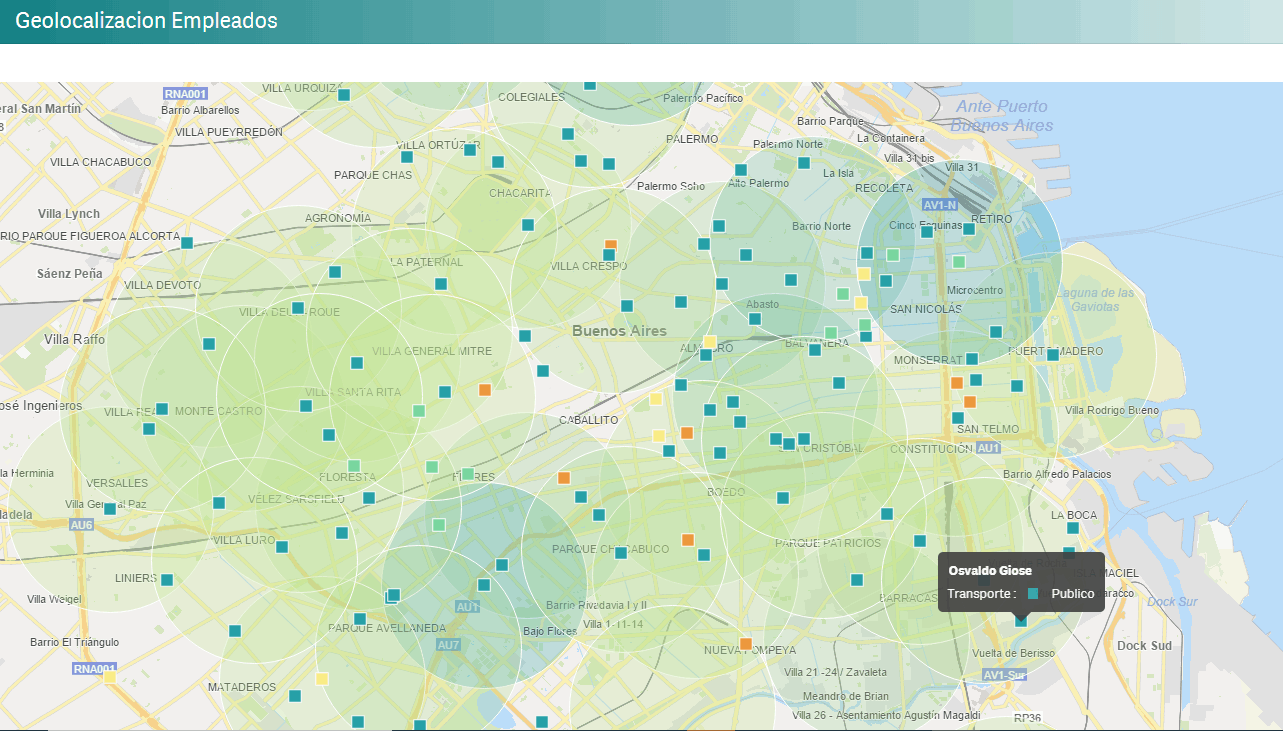1283x731 pixels.
Task: Select the orange marker above Nueva Pompeya
Action: click(x=745, y=644)
